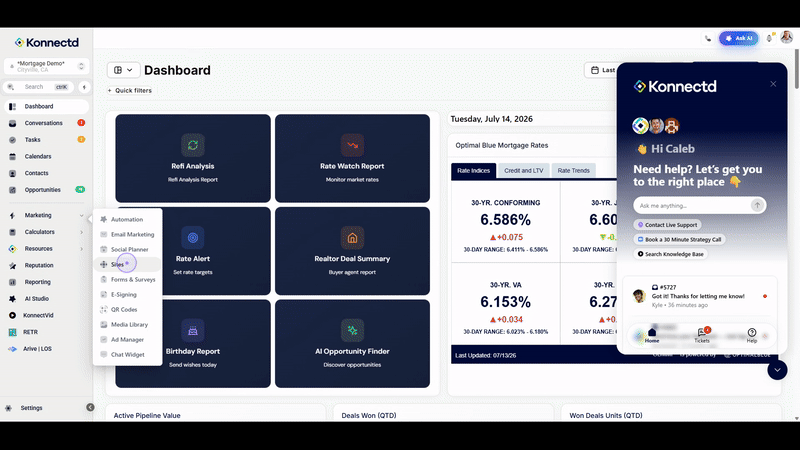Open Calendars in the sidebar
Viewport: 800px width, 450px height.
click(46, 156)
